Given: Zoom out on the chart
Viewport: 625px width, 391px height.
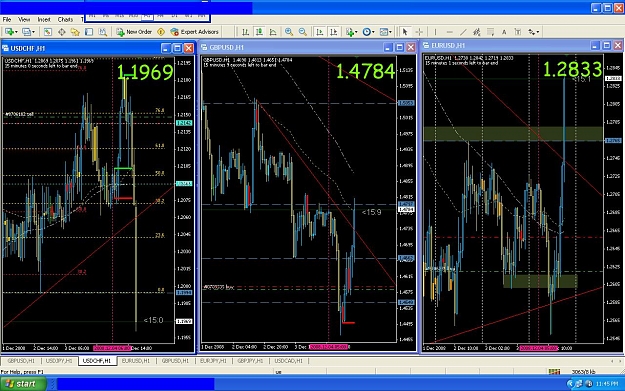Looking at the screenshot, I should coord(303,32).
